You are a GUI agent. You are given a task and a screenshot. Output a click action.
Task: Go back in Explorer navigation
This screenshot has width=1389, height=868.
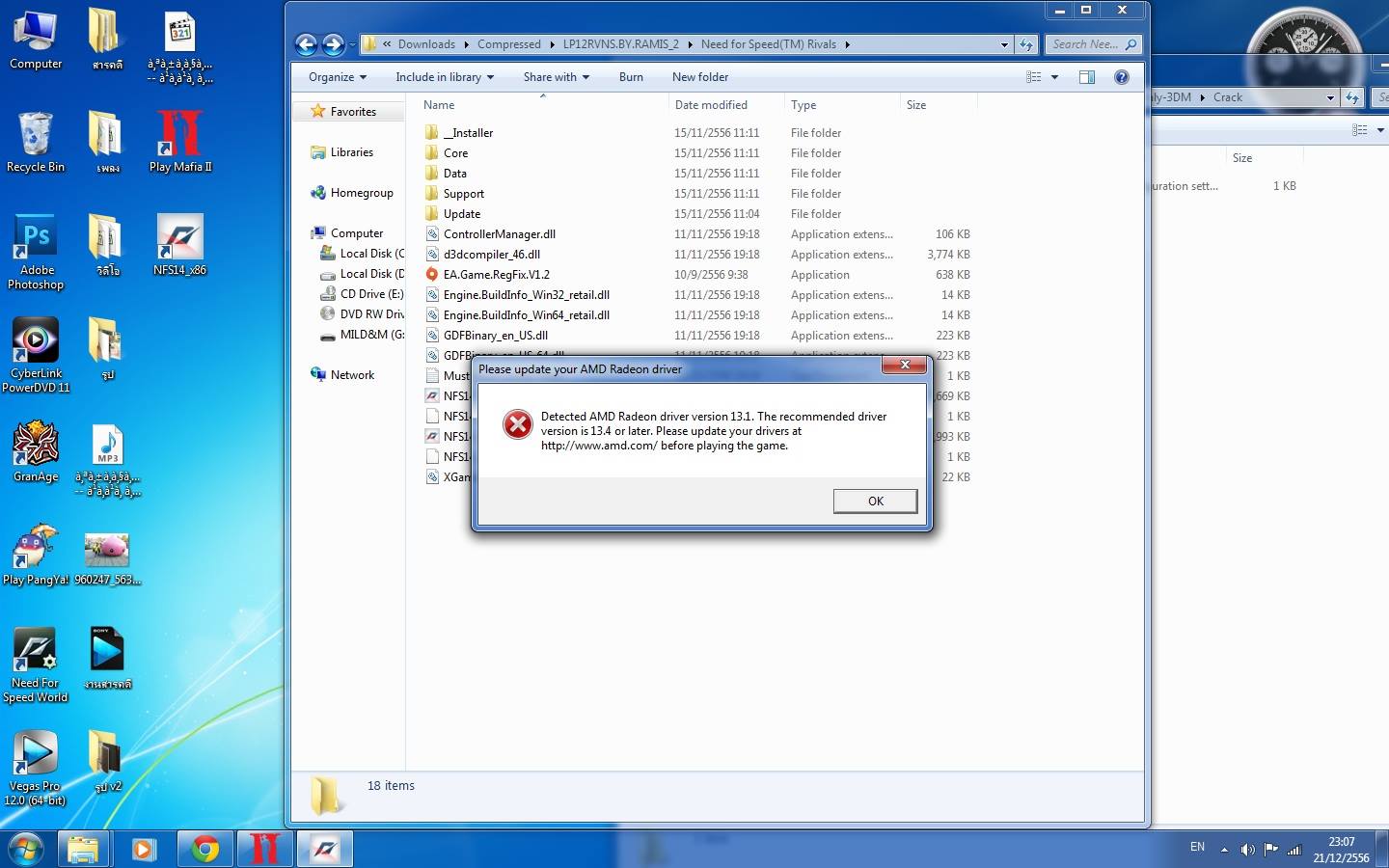click(x=306, y=44)
